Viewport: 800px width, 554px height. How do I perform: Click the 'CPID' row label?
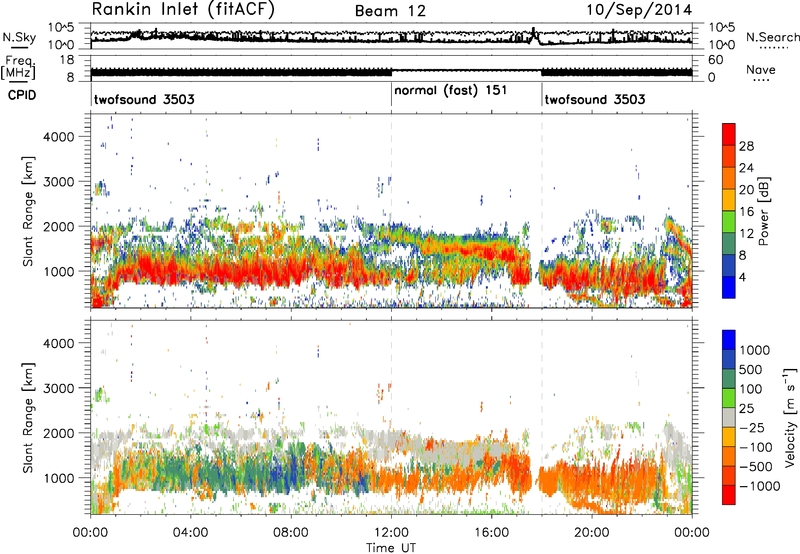coord(22,95)
